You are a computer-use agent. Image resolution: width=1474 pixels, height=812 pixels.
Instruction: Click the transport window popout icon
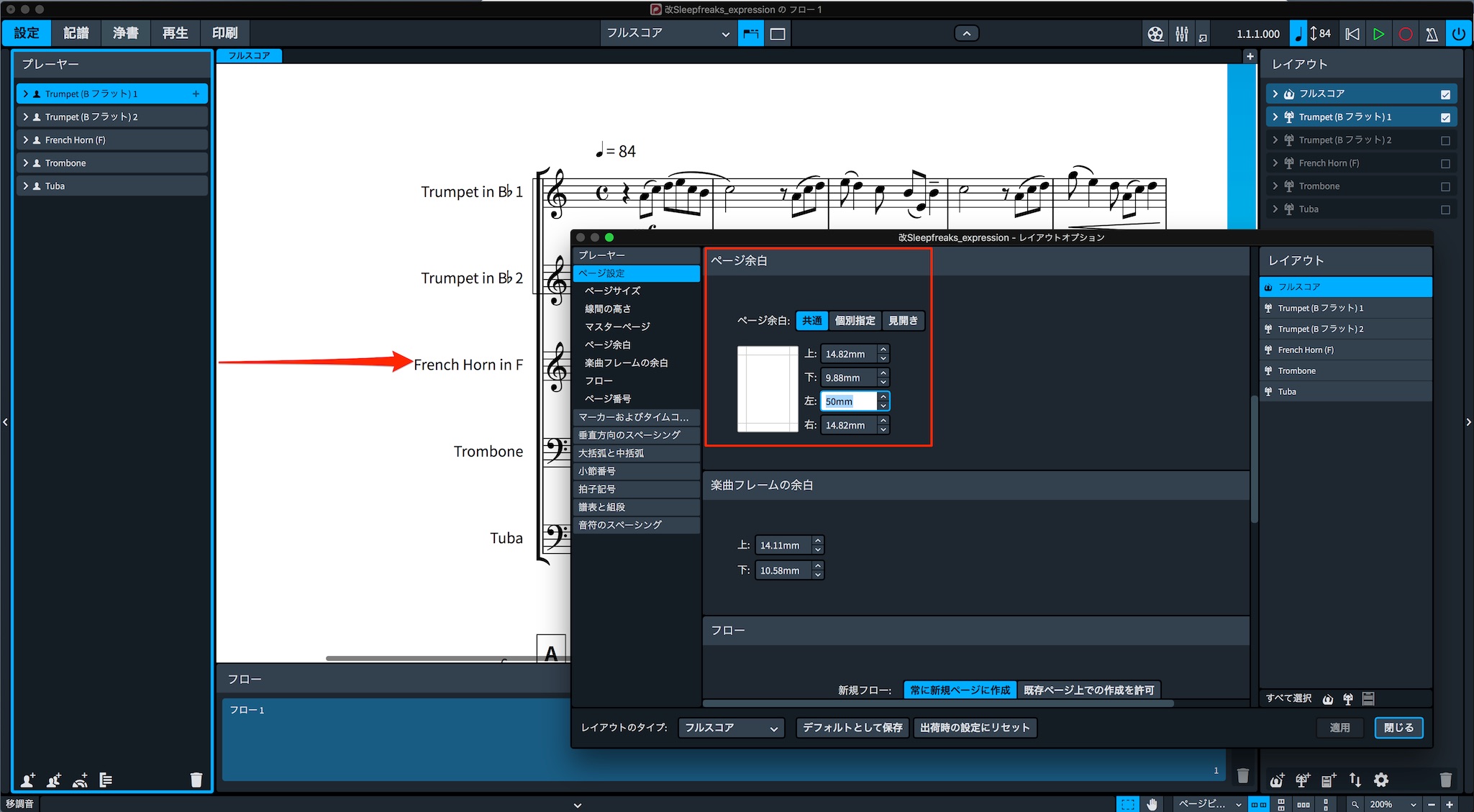click(1203, 37)
